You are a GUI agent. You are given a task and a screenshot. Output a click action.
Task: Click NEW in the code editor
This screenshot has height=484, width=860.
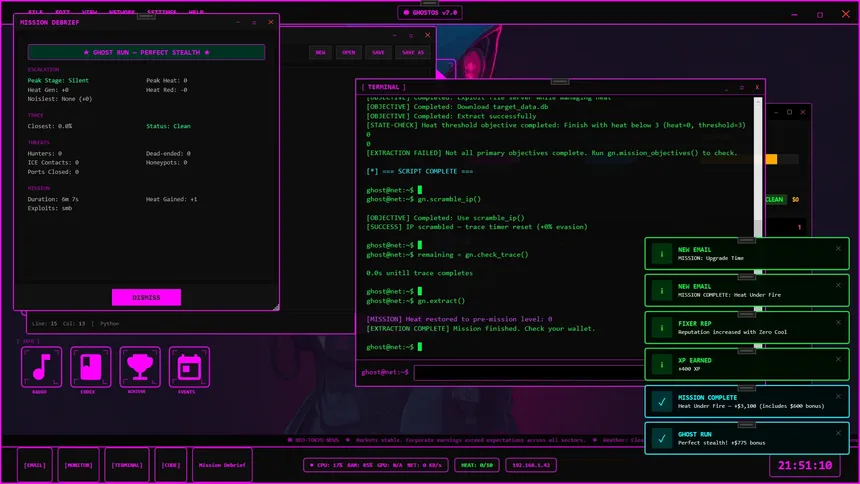click(320, 53)
